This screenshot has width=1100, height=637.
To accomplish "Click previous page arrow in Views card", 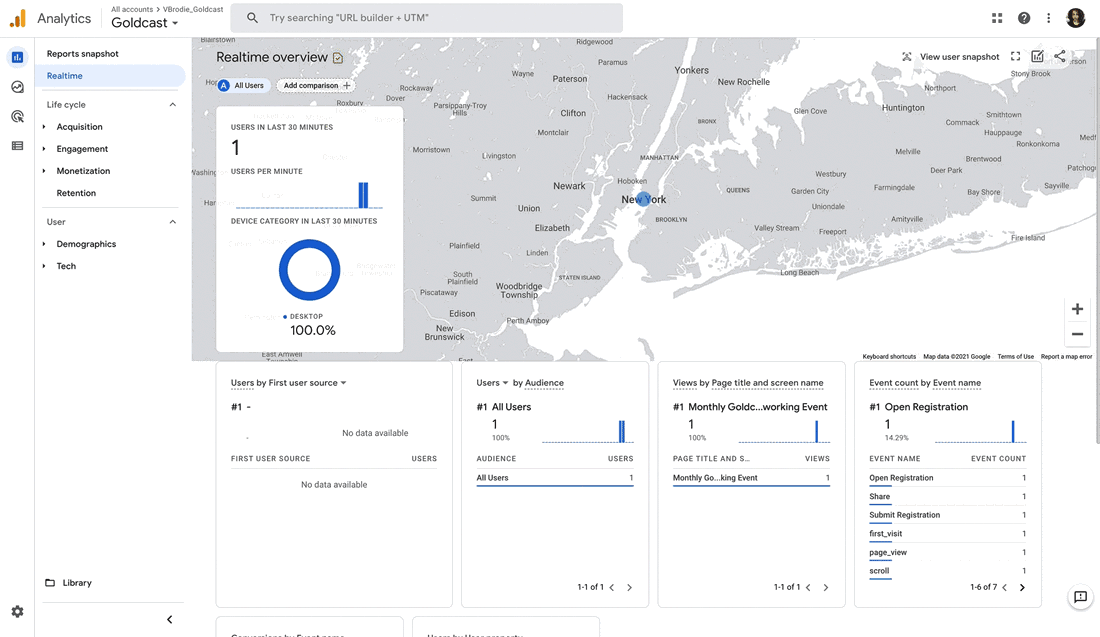I will tap(808, 588).
